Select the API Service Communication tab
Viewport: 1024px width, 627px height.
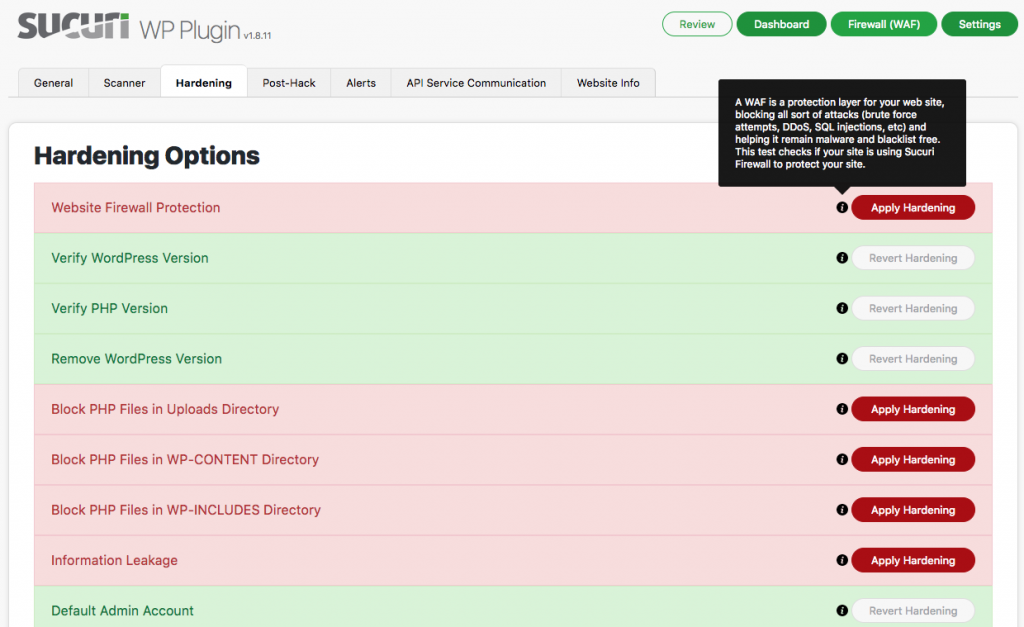[x=476, y=83]
